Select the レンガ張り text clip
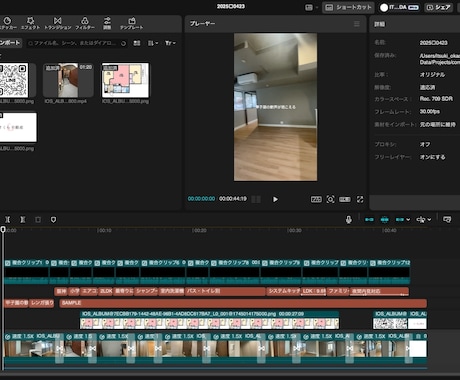 click(x=42, y=303)
